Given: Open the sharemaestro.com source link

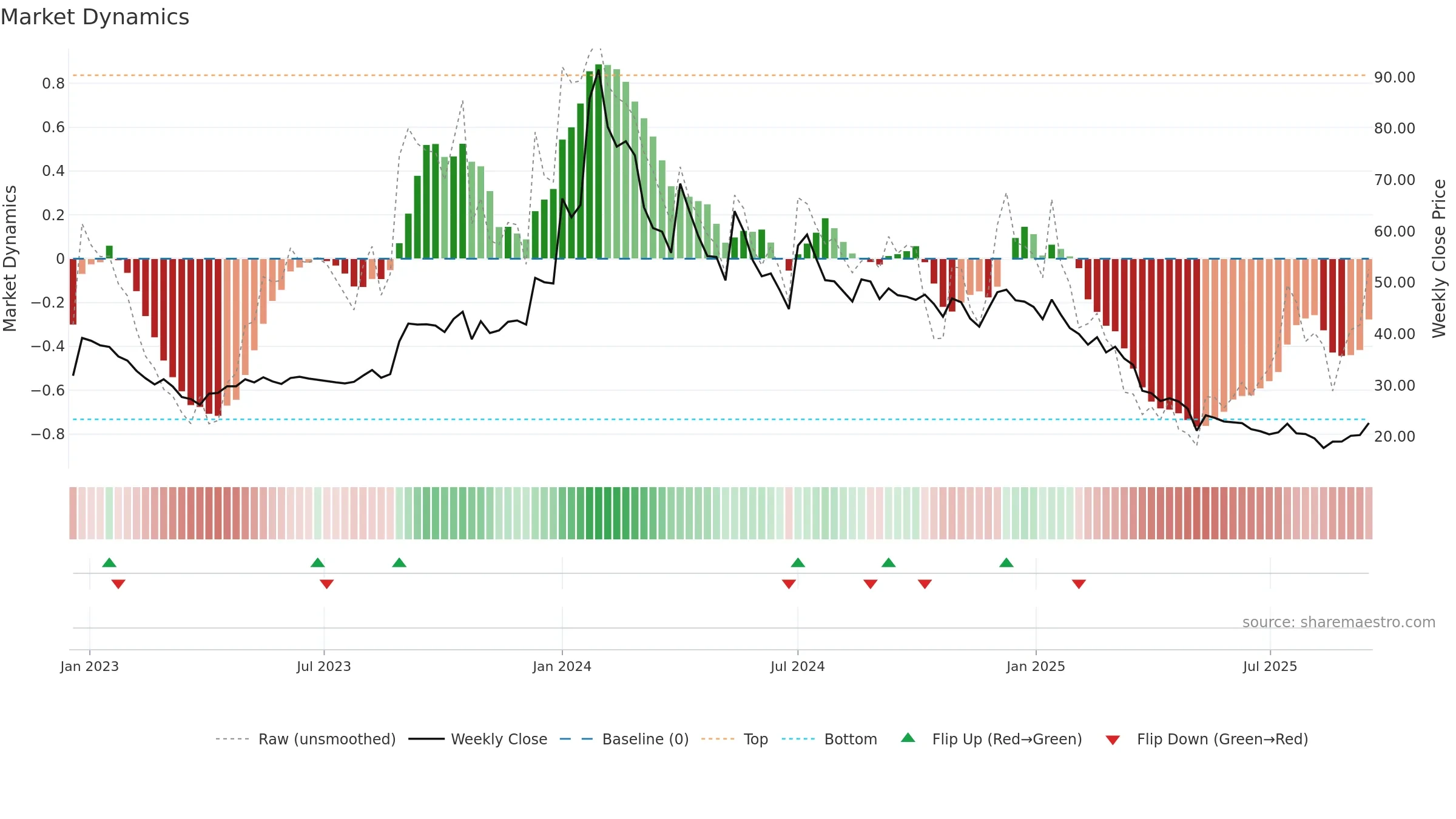Looking at the screenshot, I should [x=1339, y=622].
